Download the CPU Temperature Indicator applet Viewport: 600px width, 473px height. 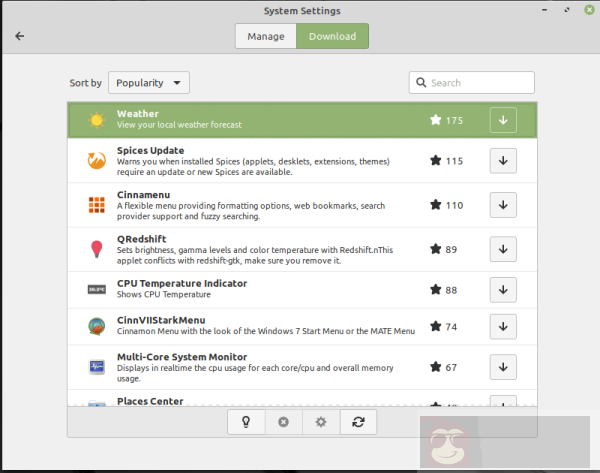pos(503,290)
